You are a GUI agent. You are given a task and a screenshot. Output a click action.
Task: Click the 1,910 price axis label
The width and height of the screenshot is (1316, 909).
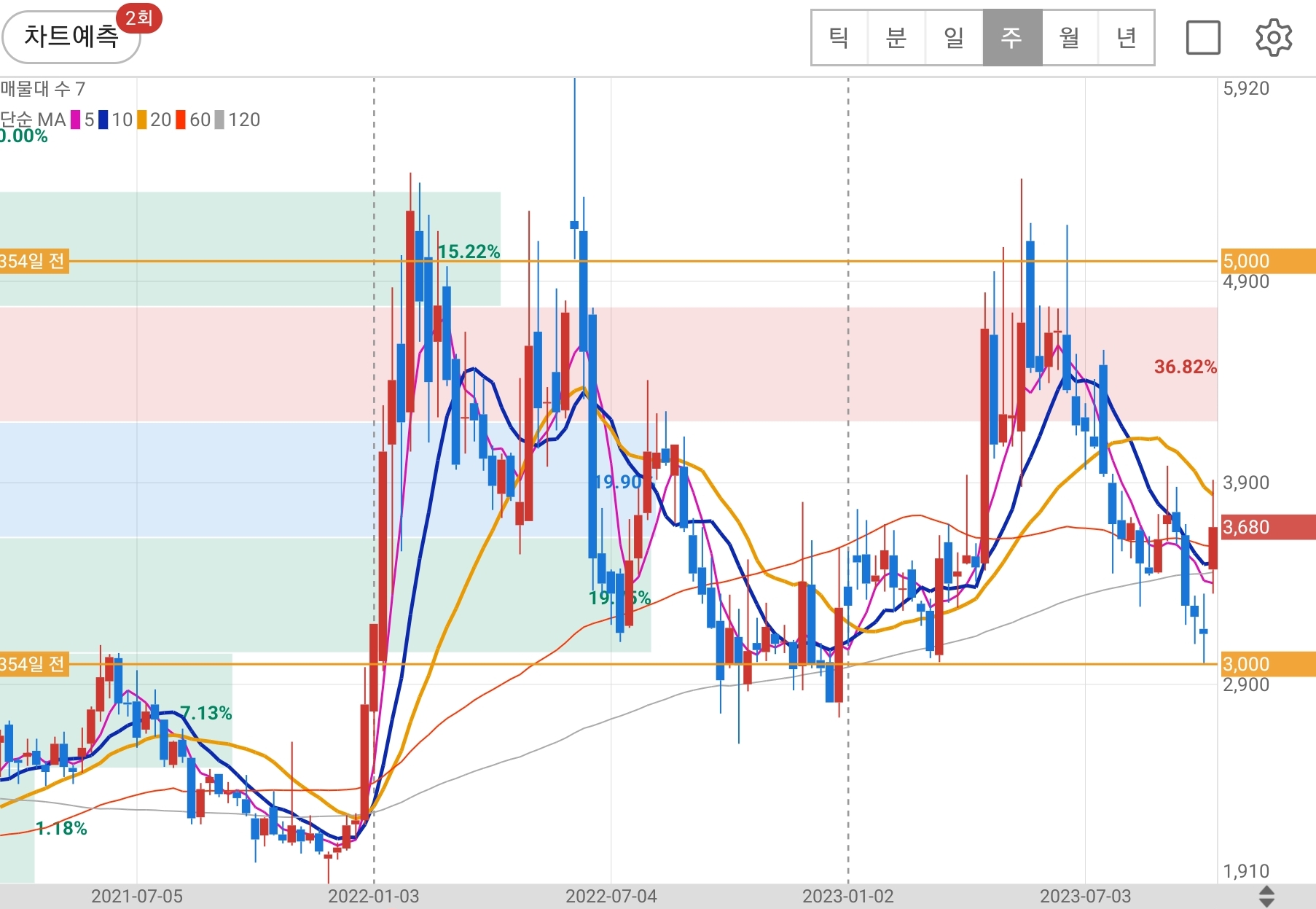click(1246, 871)
